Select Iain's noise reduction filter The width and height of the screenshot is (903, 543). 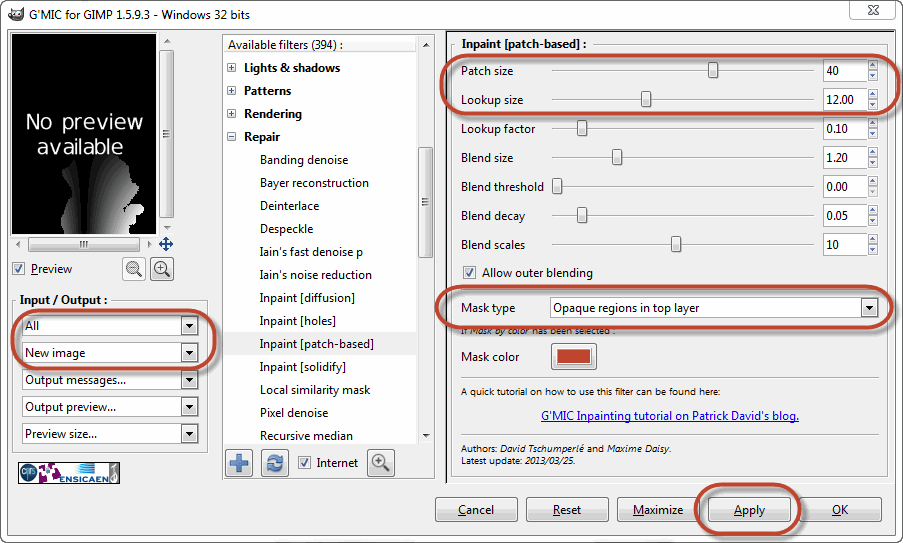316,275
